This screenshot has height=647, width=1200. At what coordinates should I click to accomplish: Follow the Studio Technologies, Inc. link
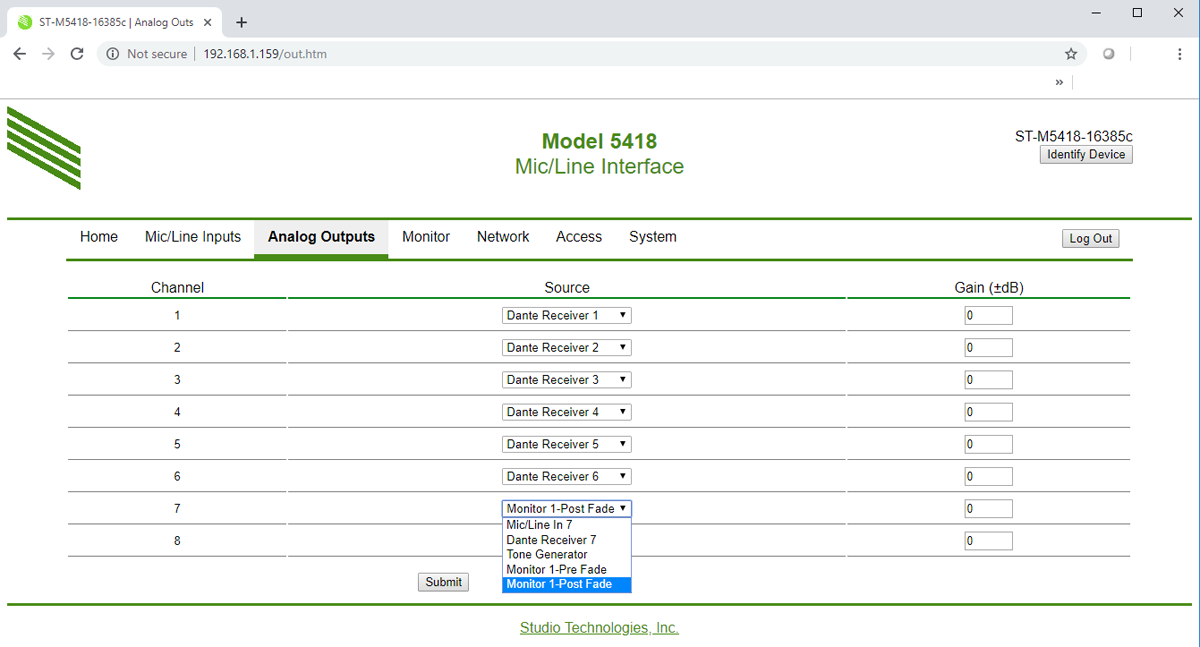coord(599,628)
